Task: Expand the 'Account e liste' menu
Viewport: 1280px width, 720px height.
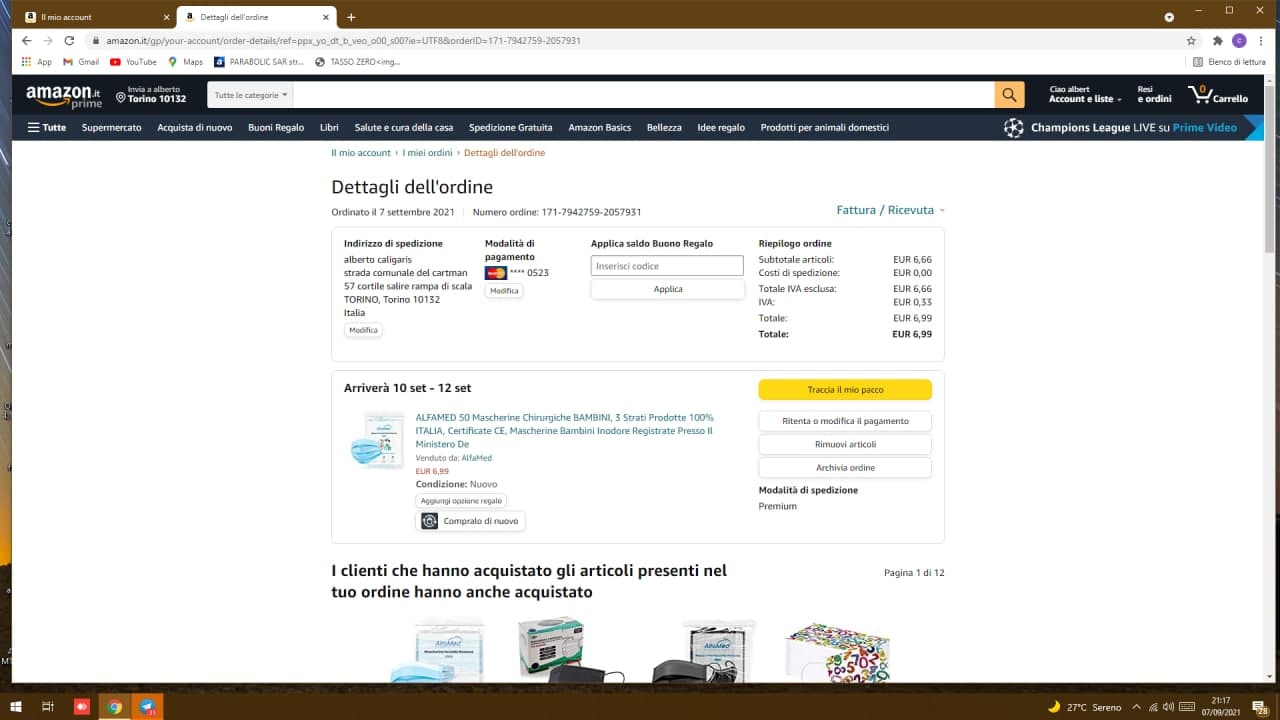Action: click(x=1085, y=95)
